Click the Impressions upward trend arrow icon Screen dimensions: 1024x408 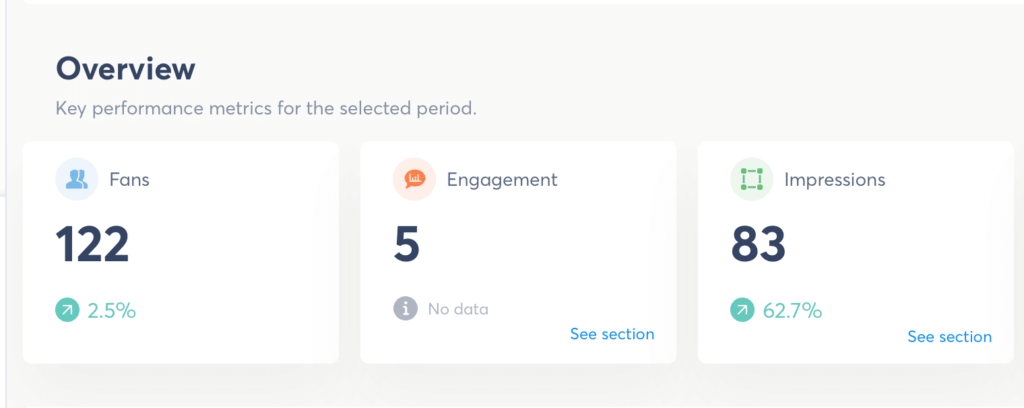[742, 310]
